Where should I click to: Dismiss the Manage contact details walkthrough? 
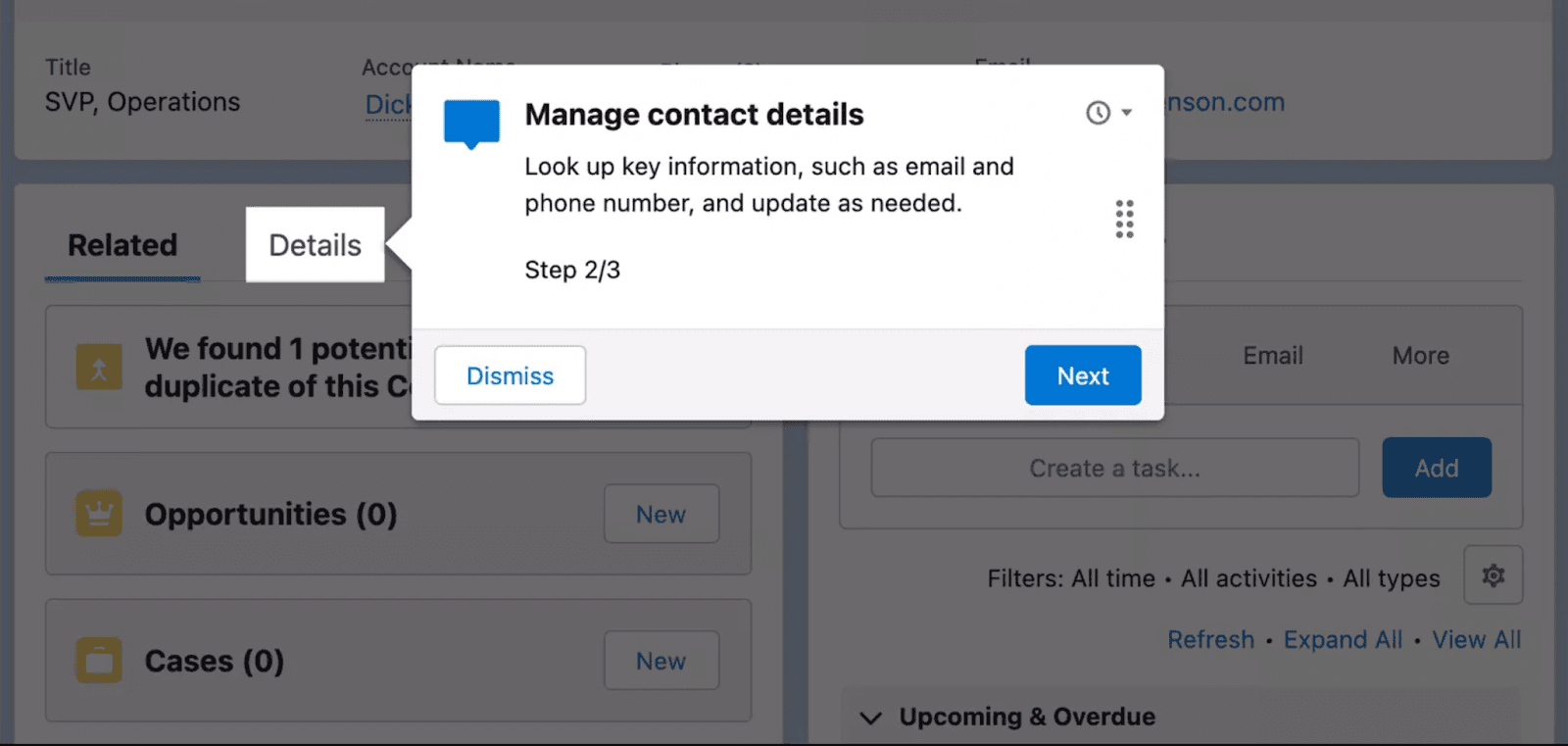510,374
